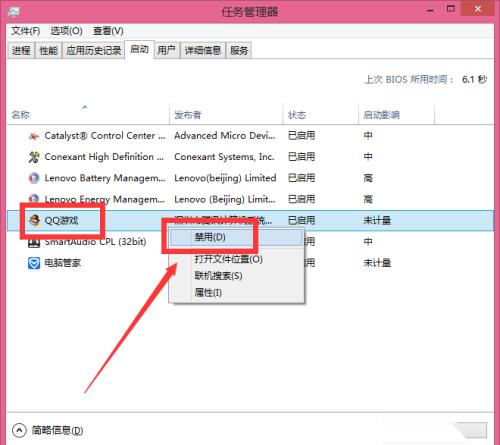Click the Lenovo Energy Management icon
Viewport: 500px width, 445px height.
click(x=34, y=199)
